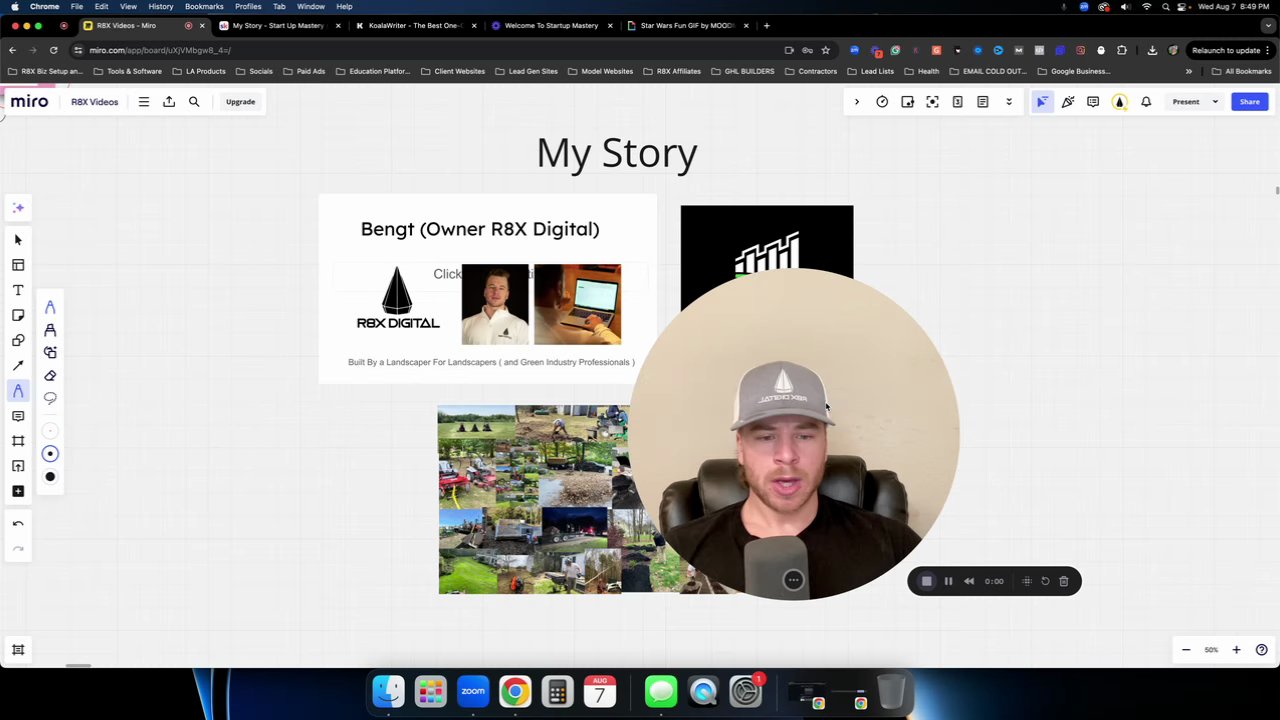
Task: Open the Frames tool
Action: coord(17,440)
